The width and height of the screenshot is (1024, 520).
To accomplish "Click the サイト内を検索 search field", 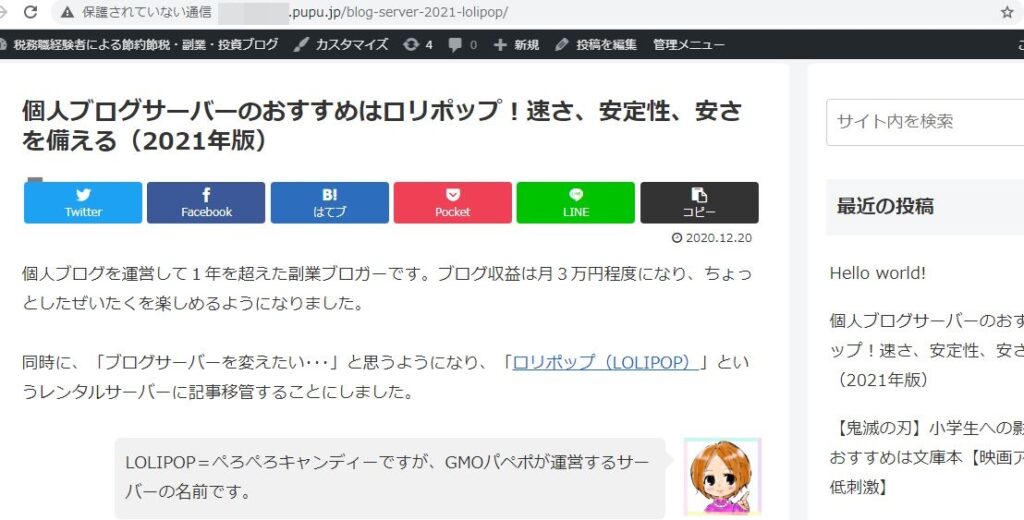I will click(x=925, y=122).
